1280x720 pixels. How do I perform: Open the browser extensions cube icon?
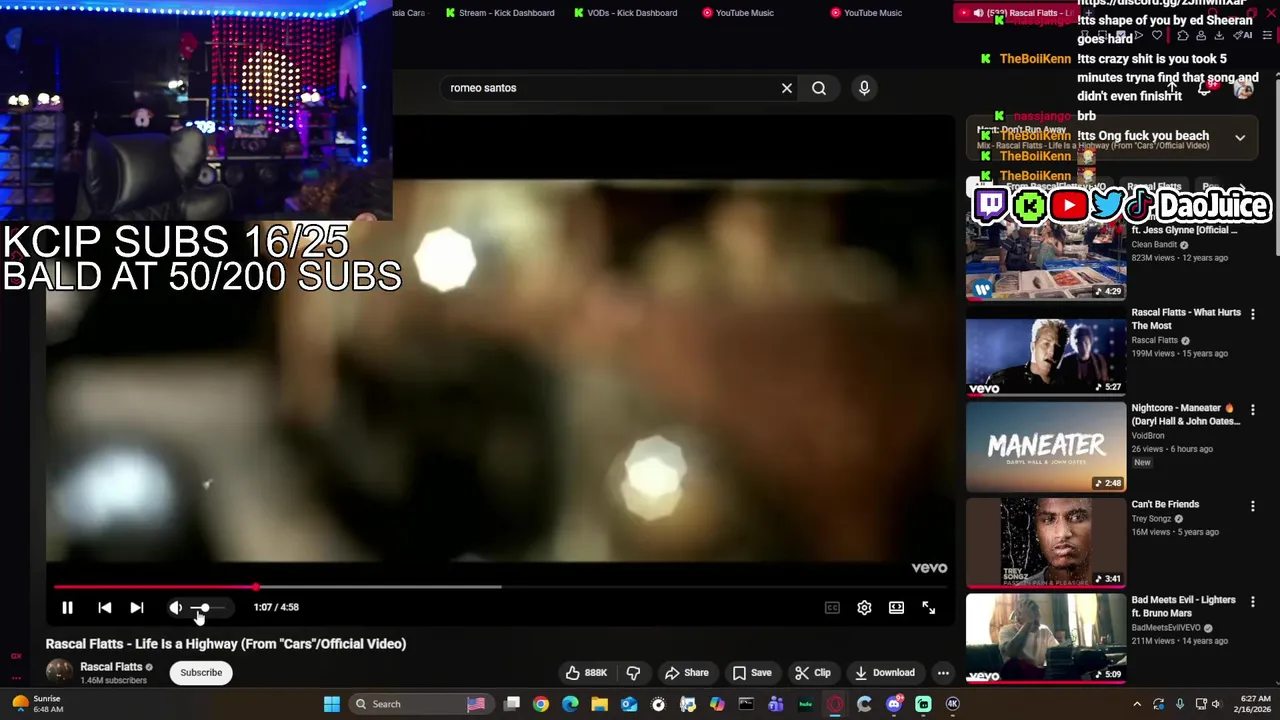[1182, 35]
